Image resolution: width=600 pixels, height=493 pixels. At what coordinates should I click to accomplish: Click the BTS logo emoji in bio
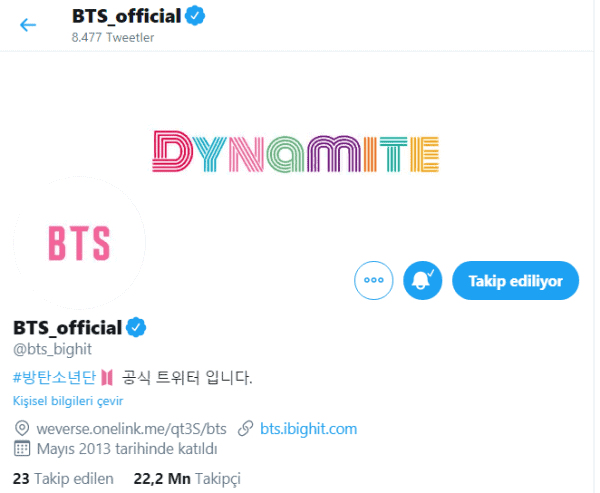(x=108, y=378)
